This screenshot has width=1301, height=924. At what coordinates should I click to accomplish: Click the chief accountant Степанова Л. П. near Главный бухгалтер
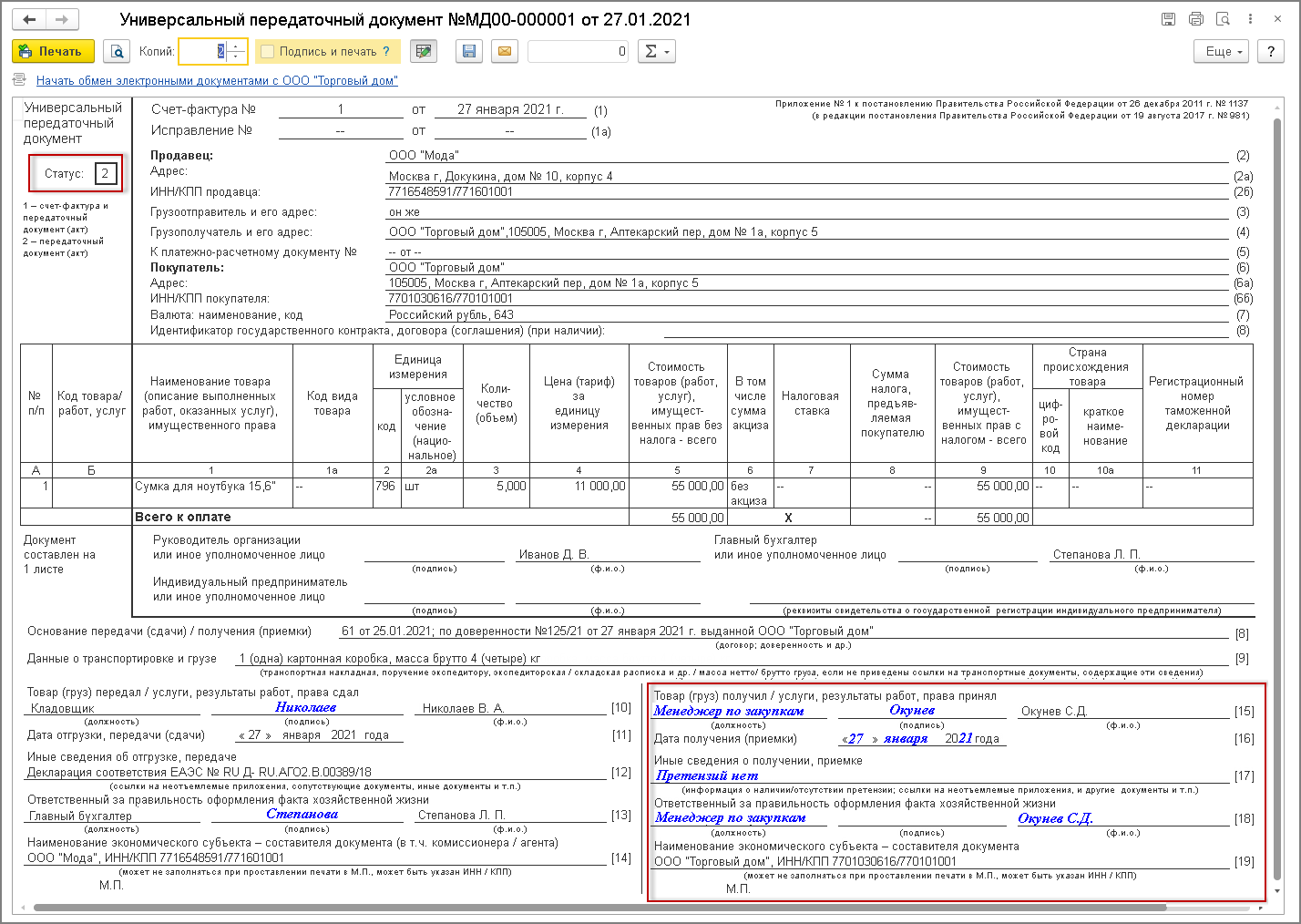[1097, 555]
